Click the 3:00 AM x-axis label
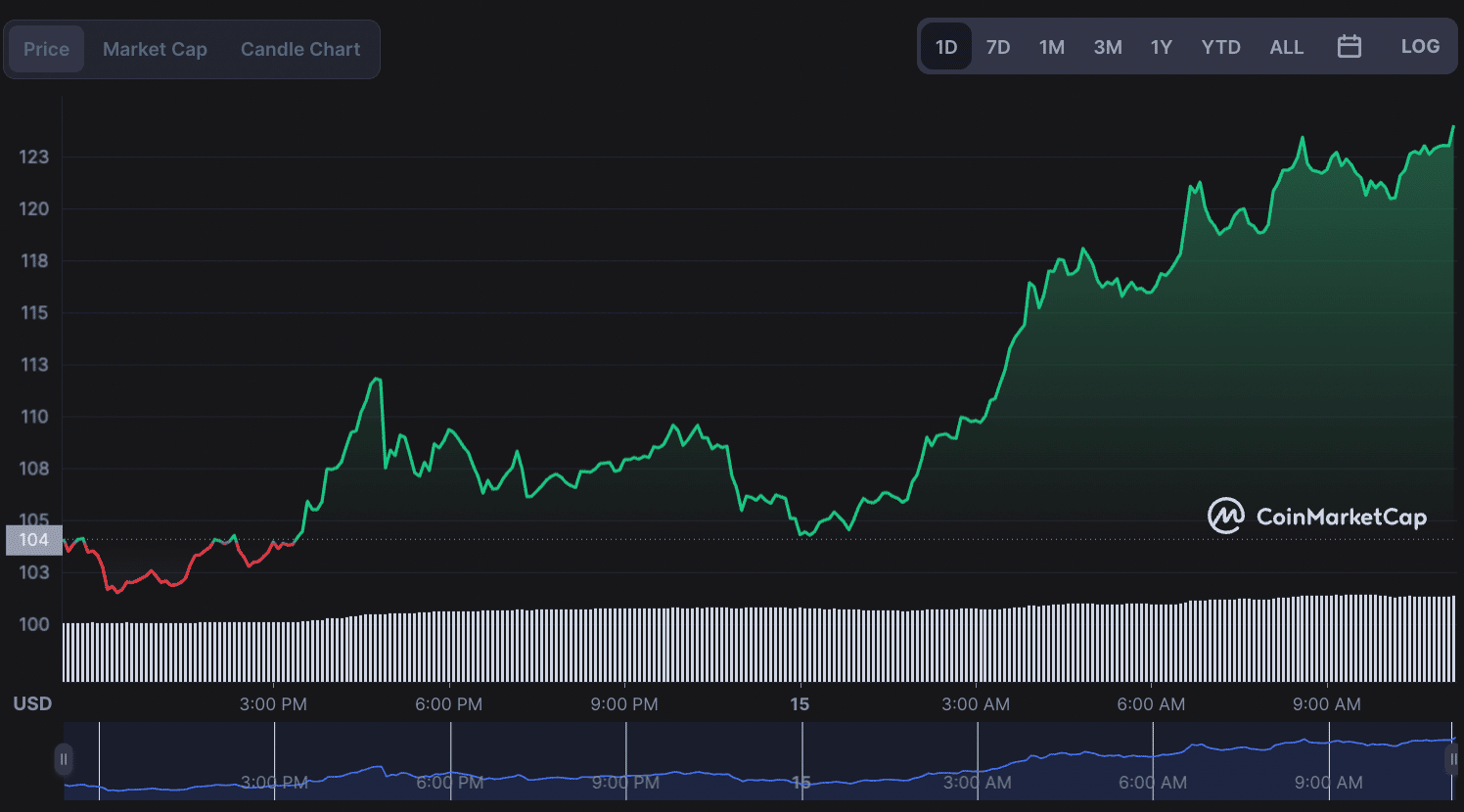The height and width of the screenshot is (812, 1464). (x=976, y=704)
